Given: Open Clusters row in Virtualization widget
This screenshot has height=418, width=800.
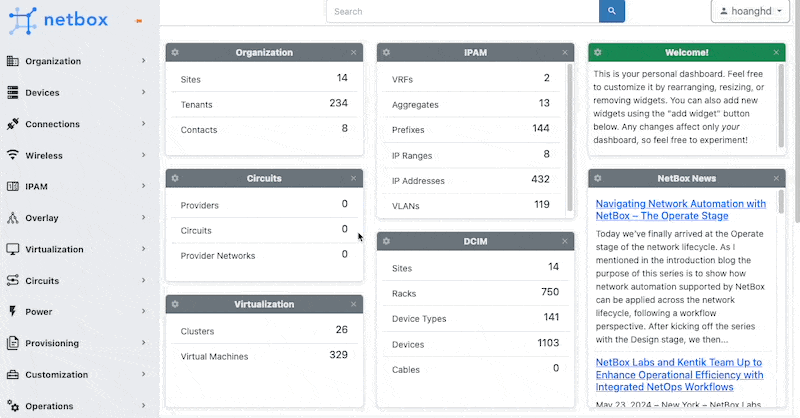Looking at the screenshot, I should [264, 331].
